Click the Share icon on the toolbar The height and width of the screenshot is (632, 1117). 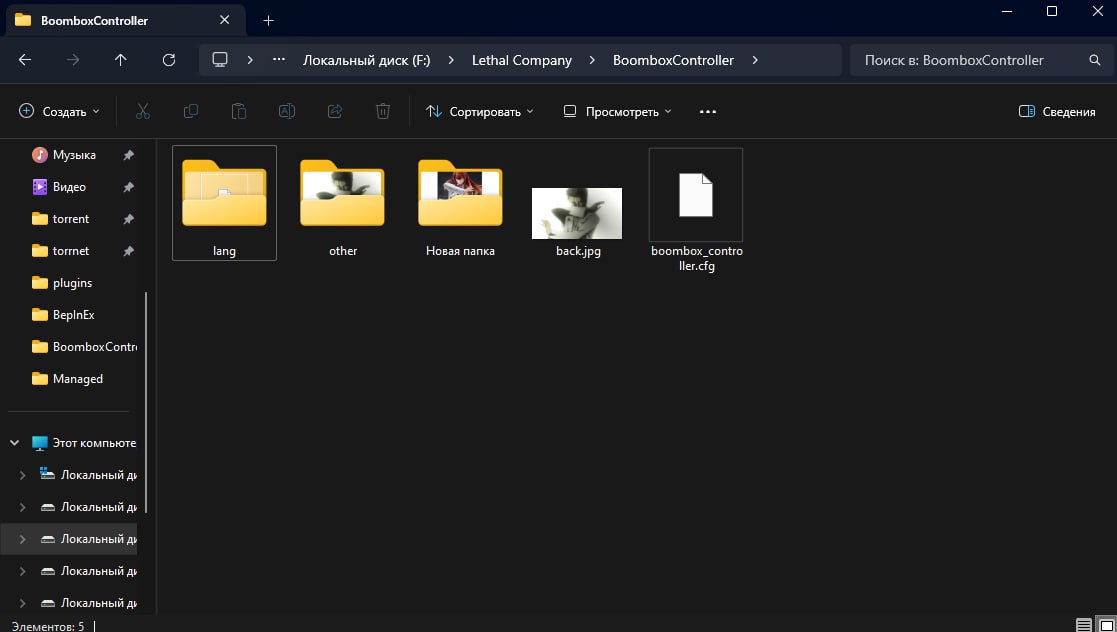(335, 111)
